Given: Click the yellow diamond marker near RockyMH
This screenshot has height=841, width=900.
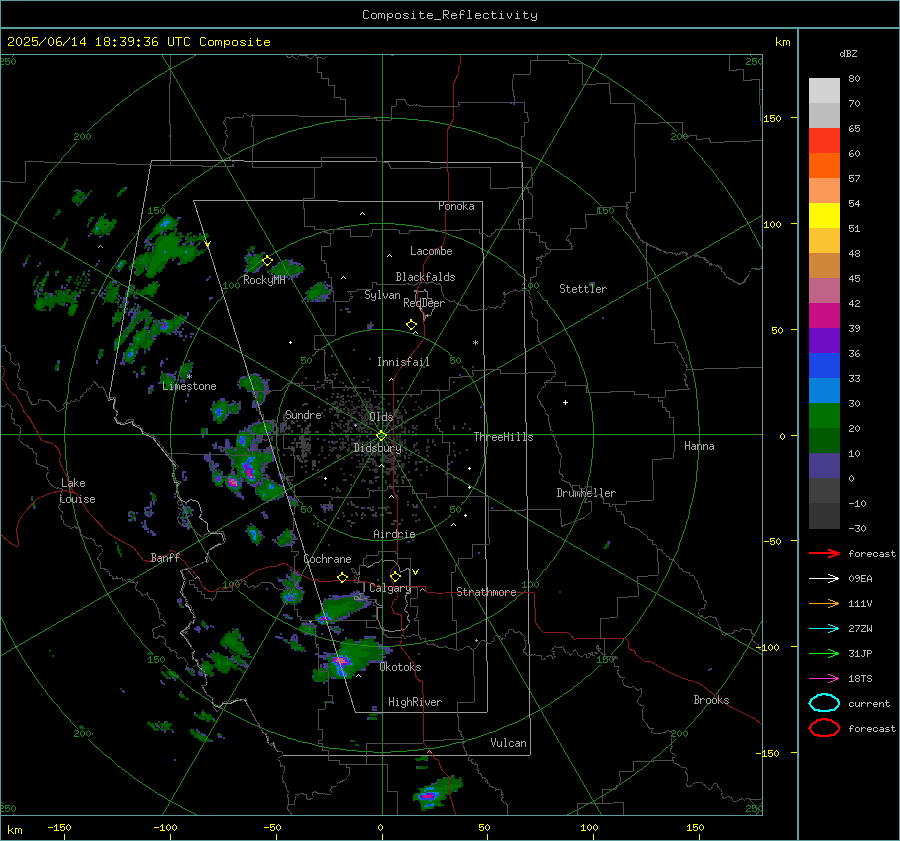Looking at the screenshot, I should coord(267,261).
